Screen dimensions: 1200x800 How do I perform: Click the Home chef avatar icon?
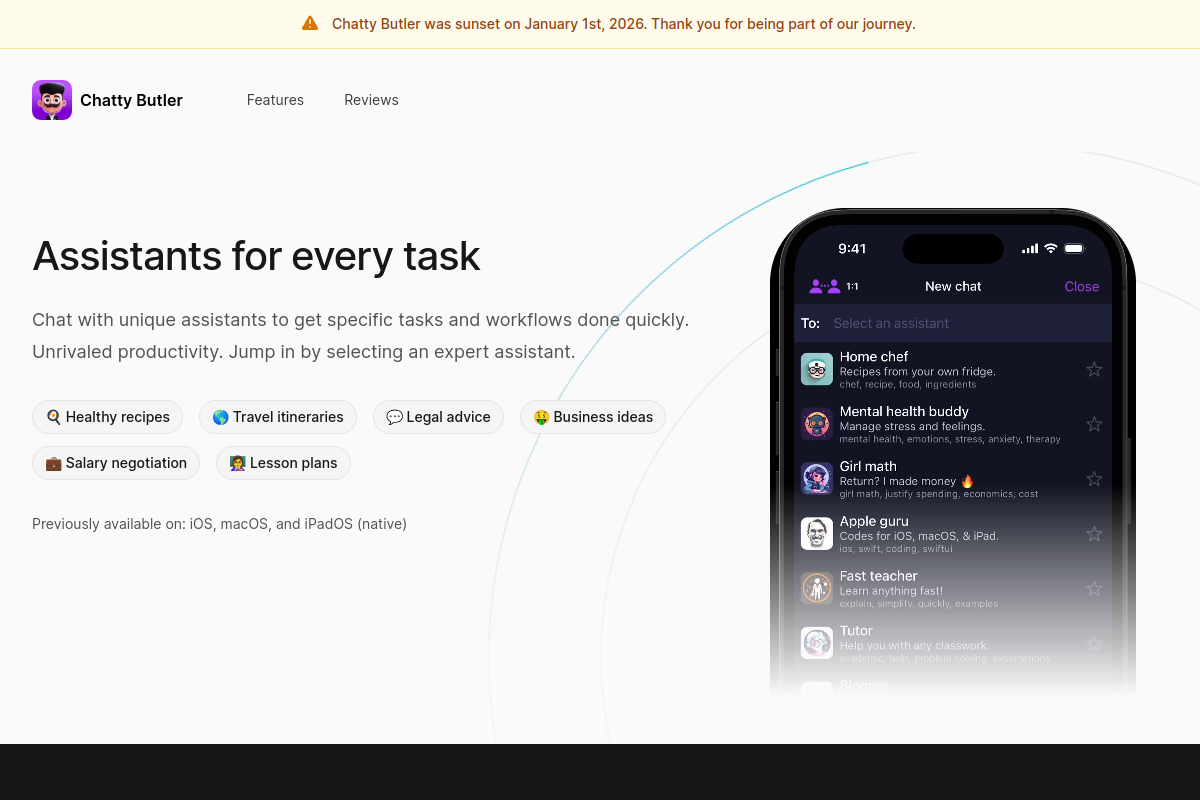[817, 369]
